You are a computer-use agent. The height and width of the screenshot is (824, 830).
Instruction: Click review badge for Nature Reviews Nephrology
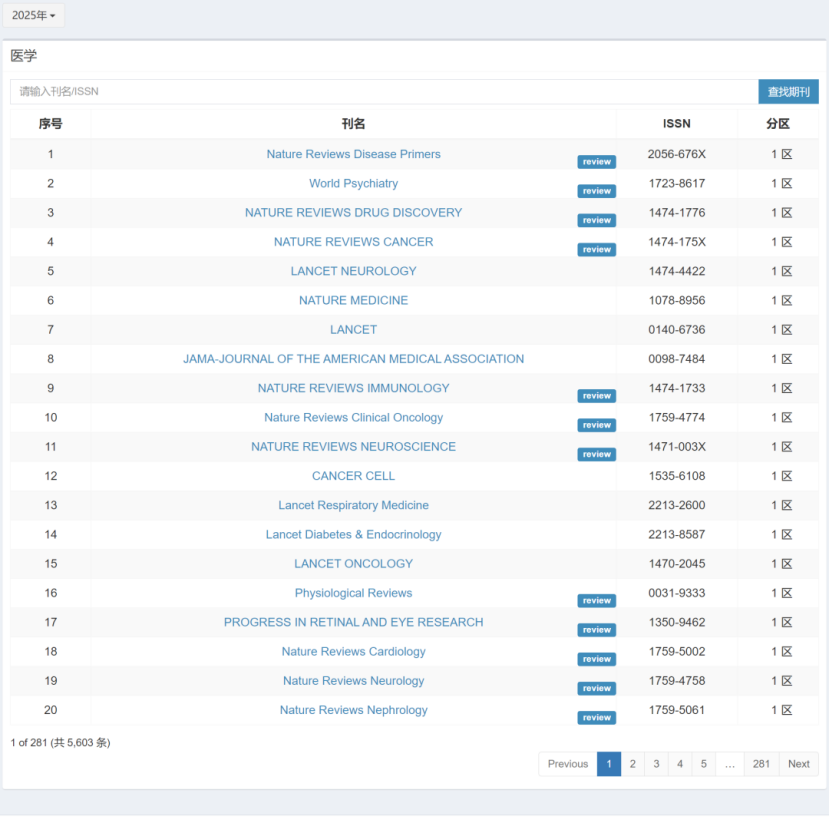point(596,718)
